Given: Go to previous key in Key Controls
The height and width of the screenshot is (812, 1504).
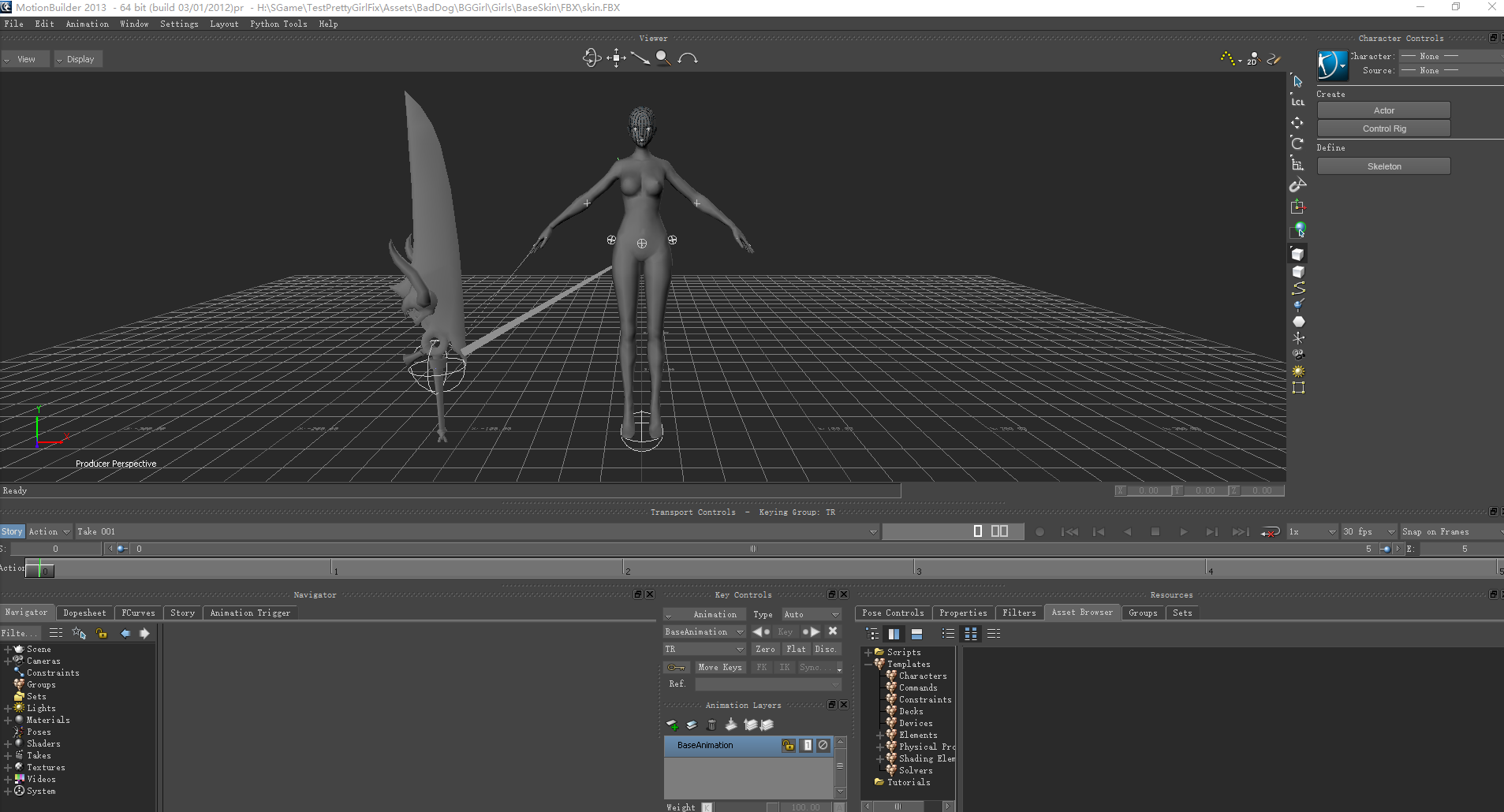Looking at the screenshot, I should pyautogui.click(x=761, y=631).
